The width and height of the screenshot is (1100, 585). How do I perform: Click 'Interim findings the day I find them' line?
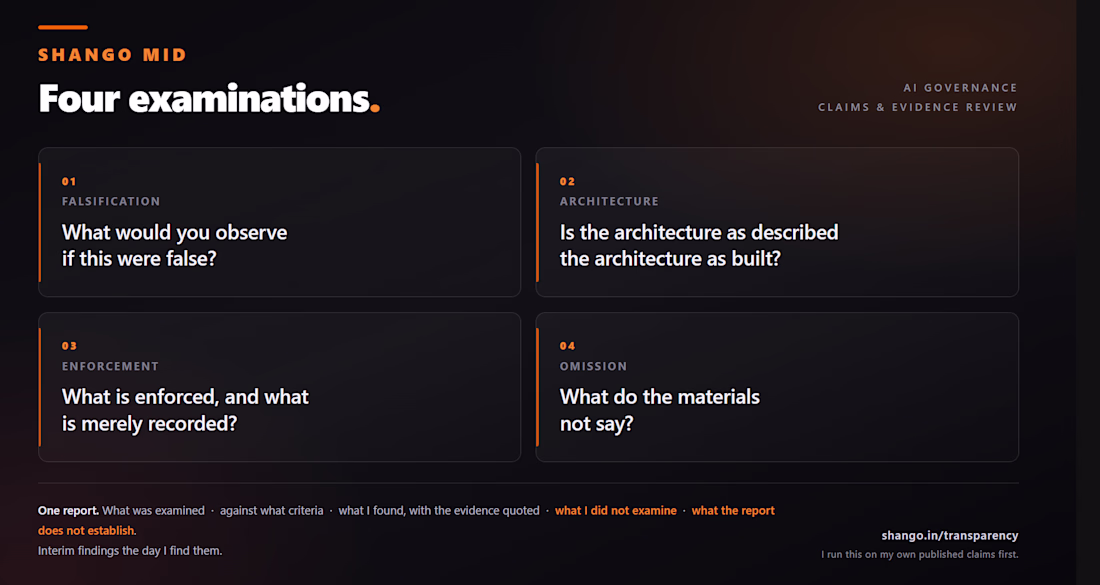[130, 551]
